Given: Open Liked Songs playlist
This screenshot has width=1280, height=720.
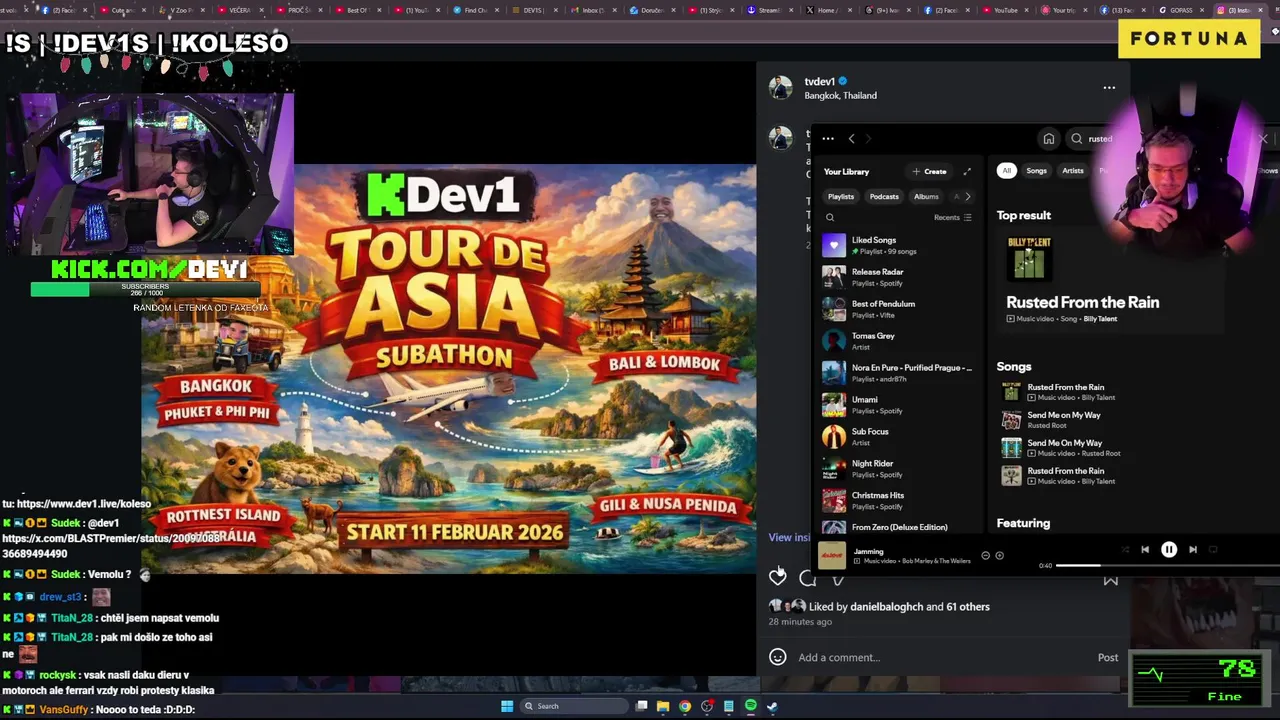Looking at the screenshot, I should [897, 245].
